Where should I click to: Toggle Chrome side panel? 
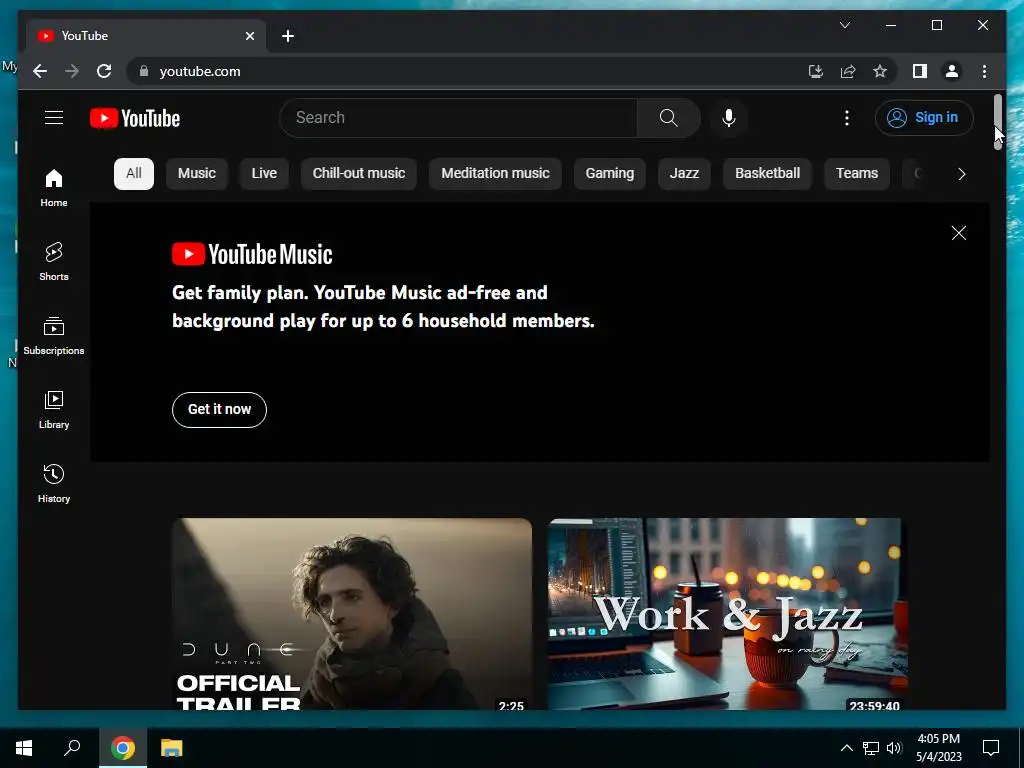920,71
